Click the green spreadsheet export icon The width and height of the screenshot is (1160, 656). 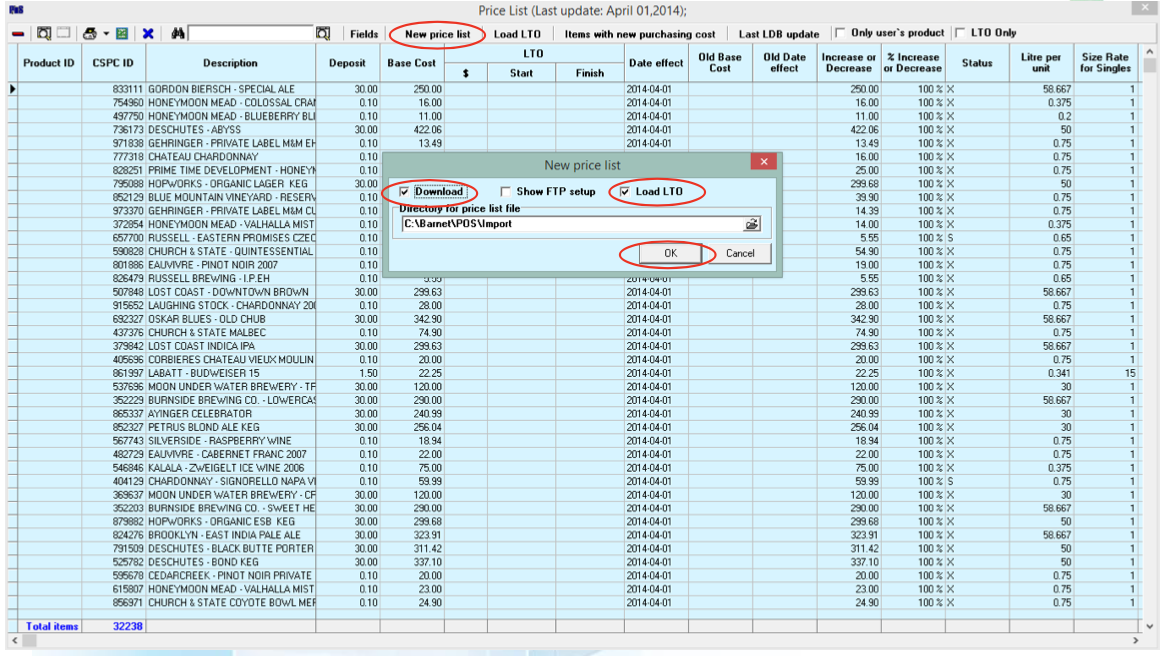123,33
